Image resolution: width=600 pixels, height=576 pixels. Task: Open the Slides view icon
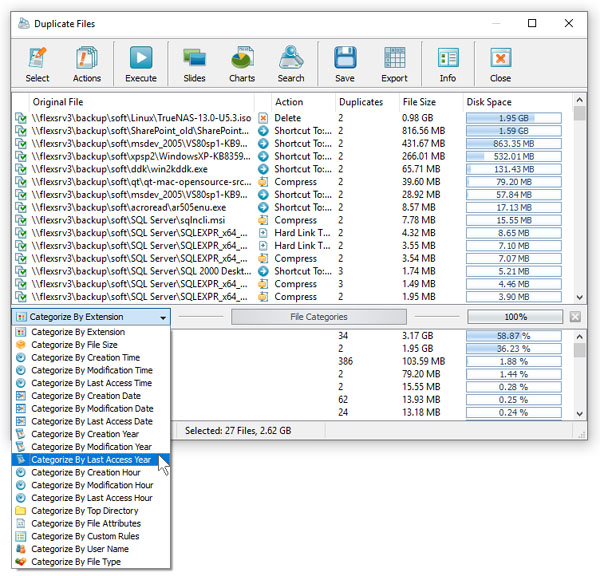point(194,64)
